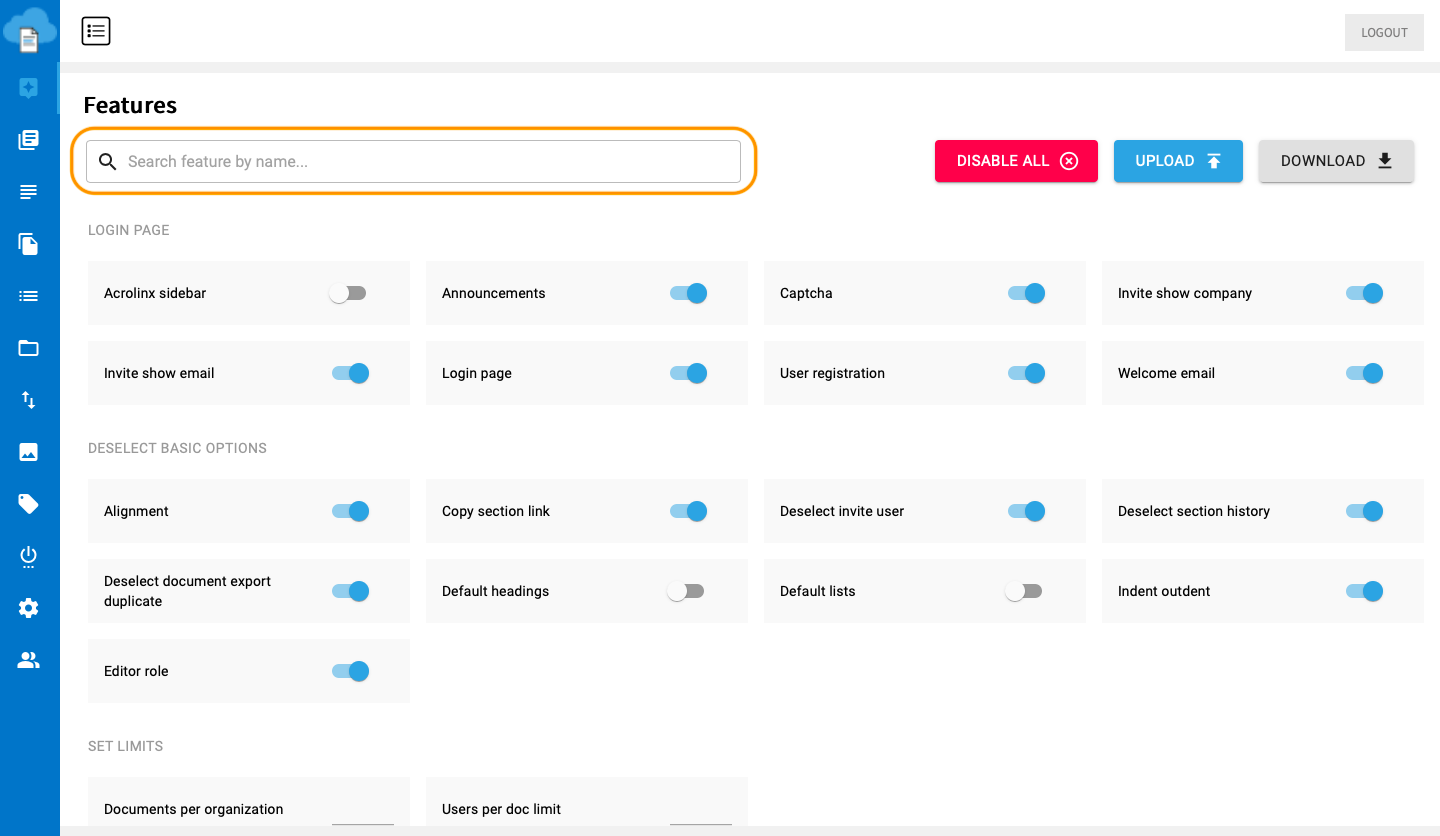Toggle Deselect section history switch

pos(1364,511)
